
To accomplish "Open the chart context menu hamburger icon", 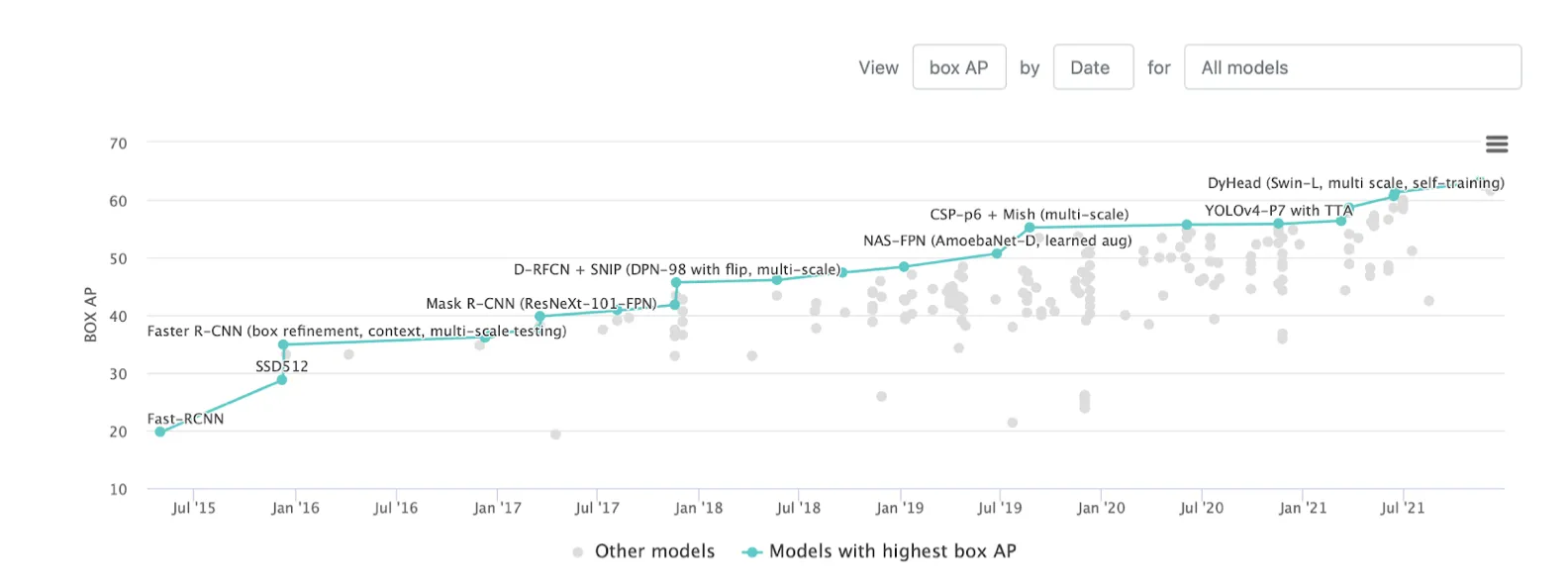I will coord(1496,145).
